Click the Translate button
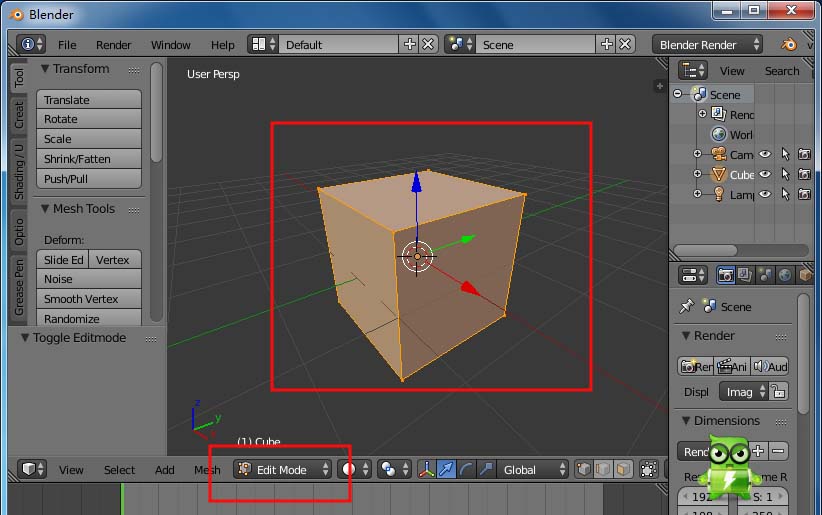 click(89, 100)
